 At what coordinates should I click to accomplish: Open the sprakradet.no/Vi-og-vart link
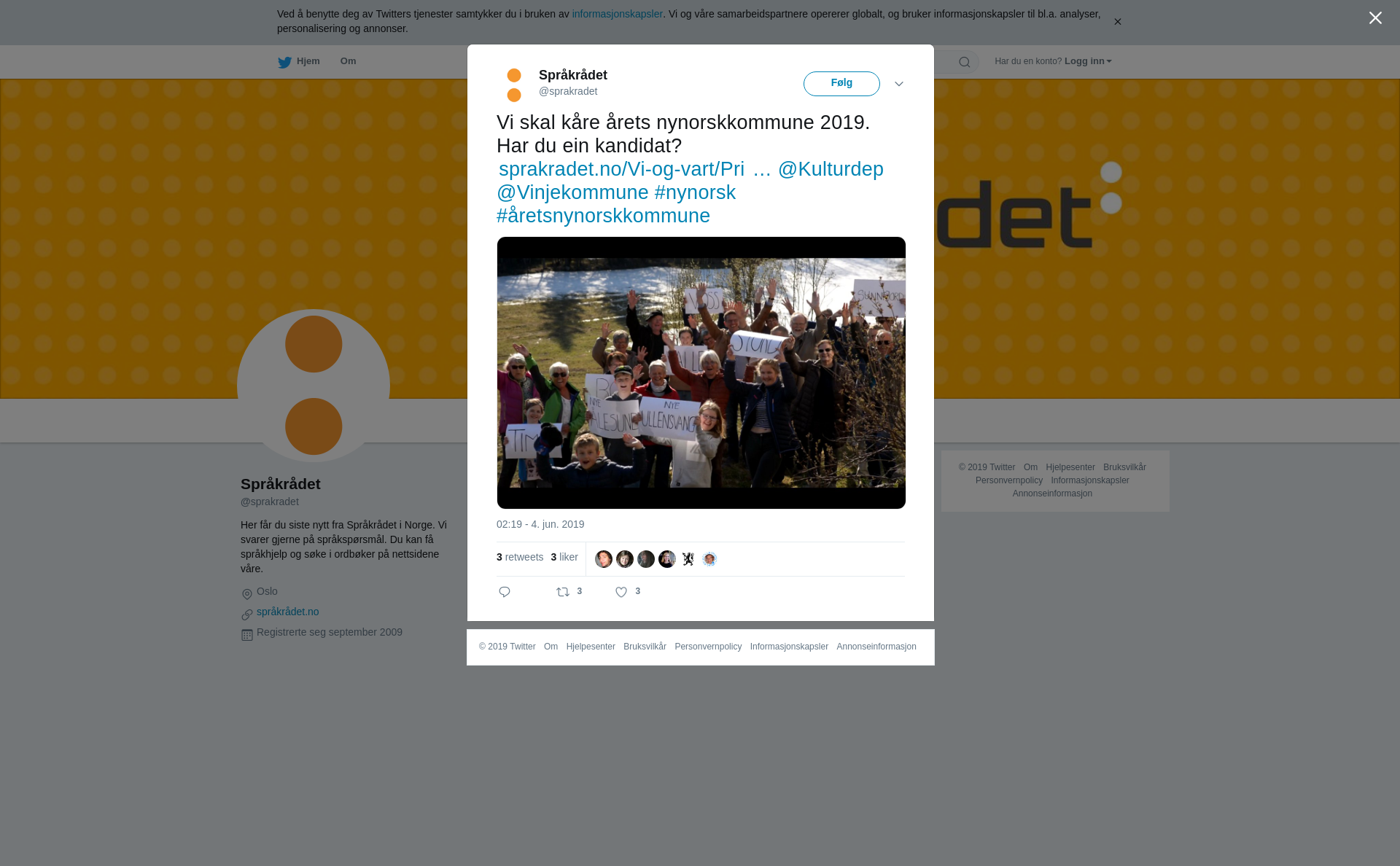click(x=621, y=169)
